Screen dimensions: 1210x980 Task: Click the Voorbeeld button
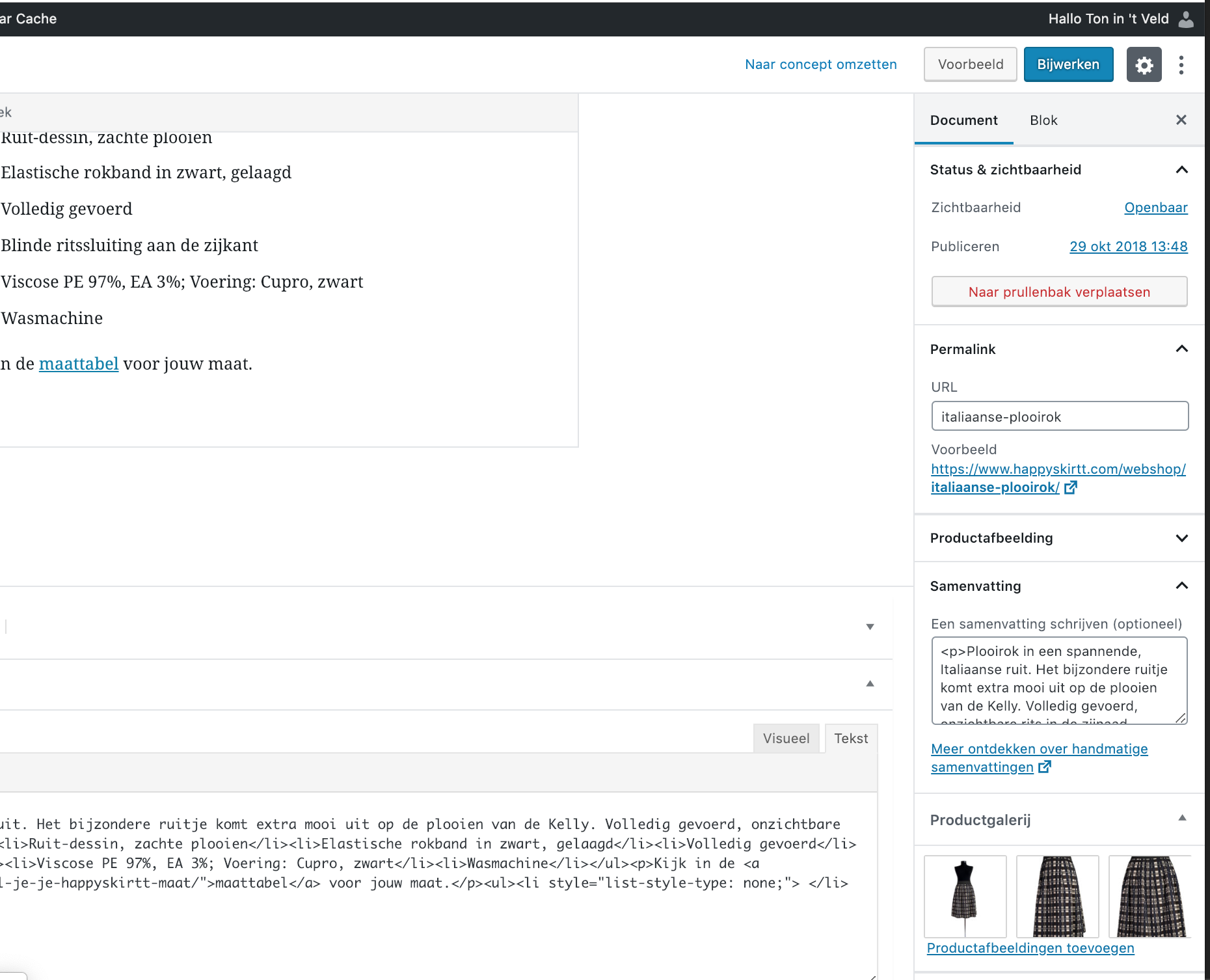click(970, 64)
